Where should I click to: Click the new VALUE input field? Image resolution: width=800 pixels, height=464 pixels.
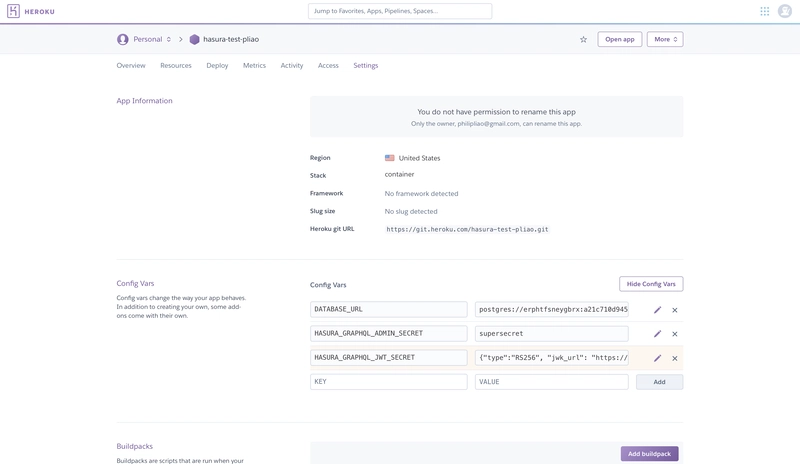click(552, 382)
